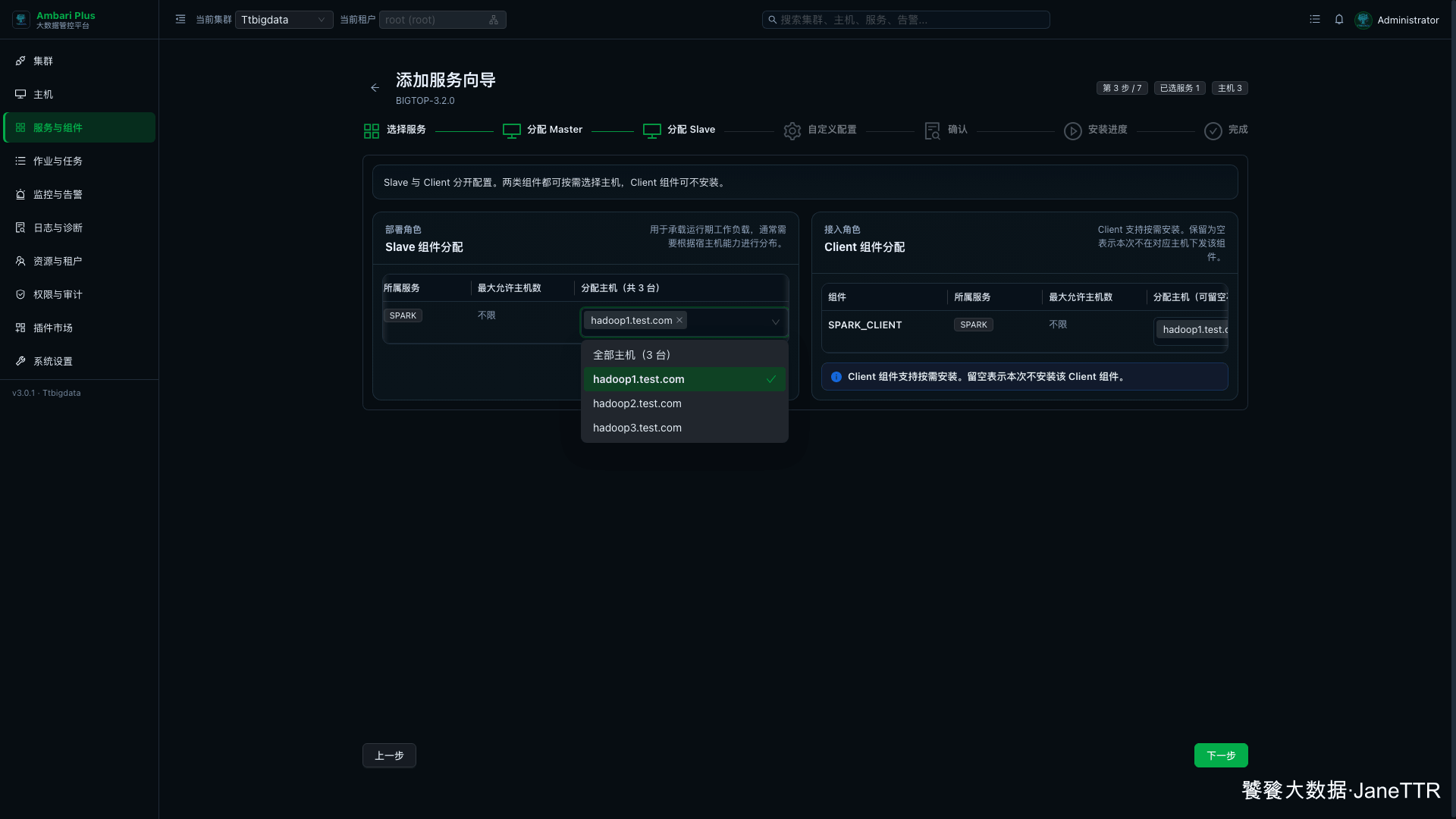Open the 主机 sidebar item
The height and width of the screenshot is (819, 1456).
(80, 94)
